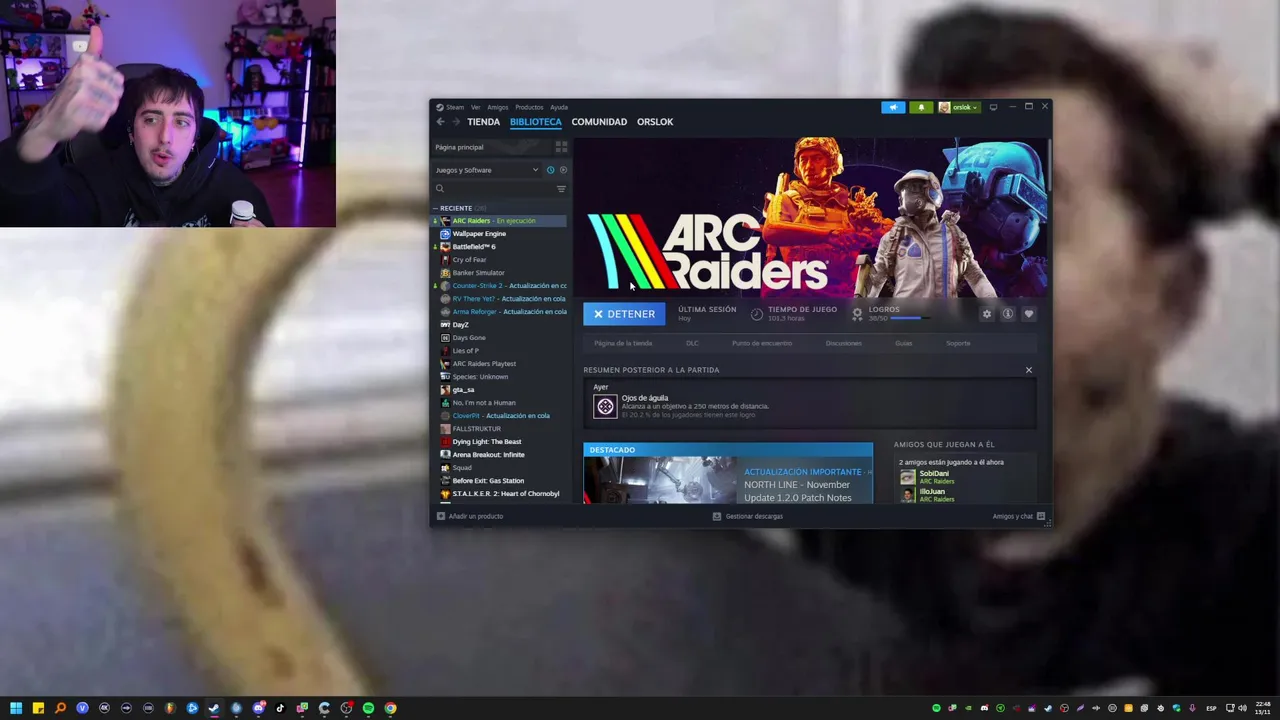Open the Juegos y Software filter dropdown
This screenshot has height=720, width=1280.
point(487,170)
